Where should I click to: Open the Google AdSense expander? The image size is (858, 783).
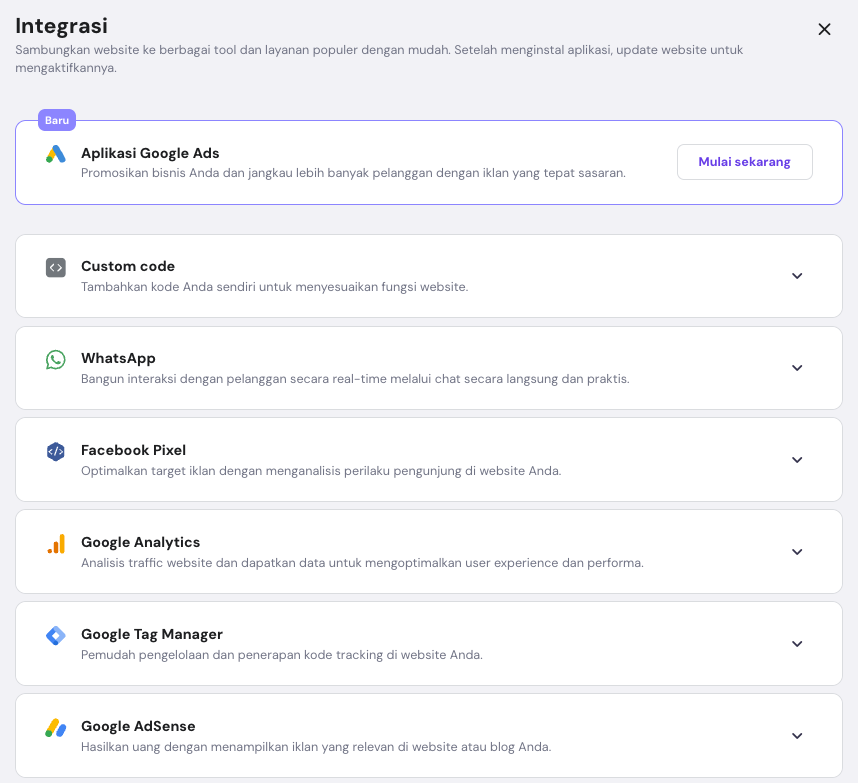797,736
